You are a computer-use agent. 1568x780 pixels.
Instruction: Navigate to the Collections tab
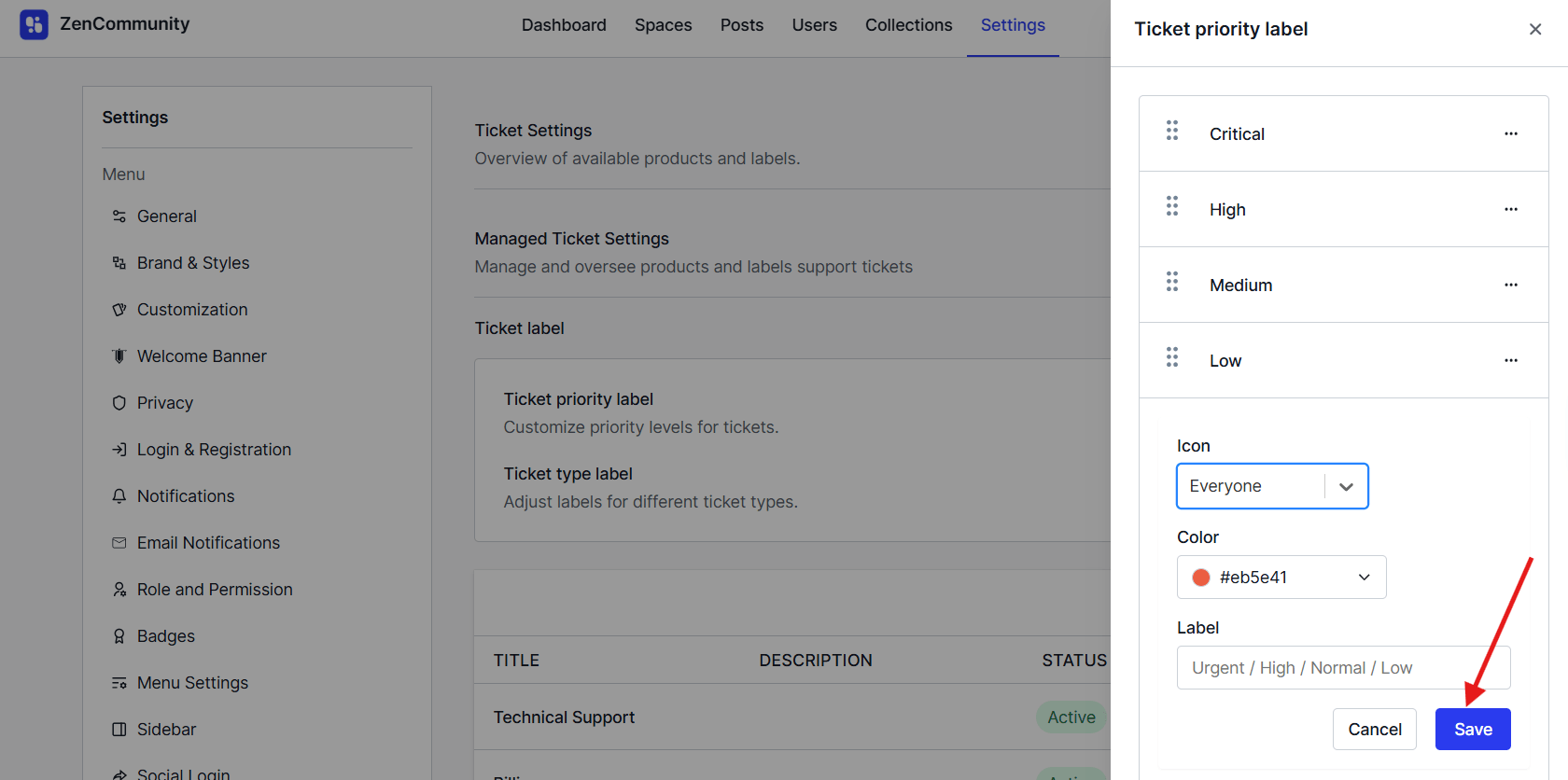tap(909, 25)
